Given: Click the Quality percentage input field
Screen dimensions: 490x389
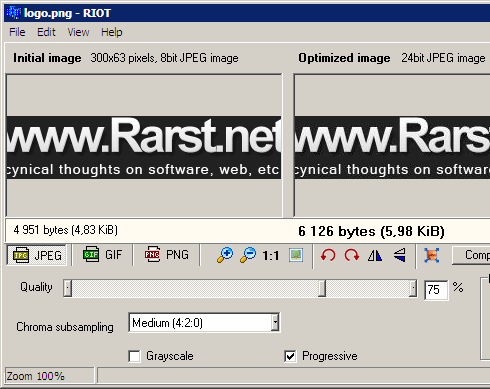Looking at the screenshot, I should pos(436,290).
